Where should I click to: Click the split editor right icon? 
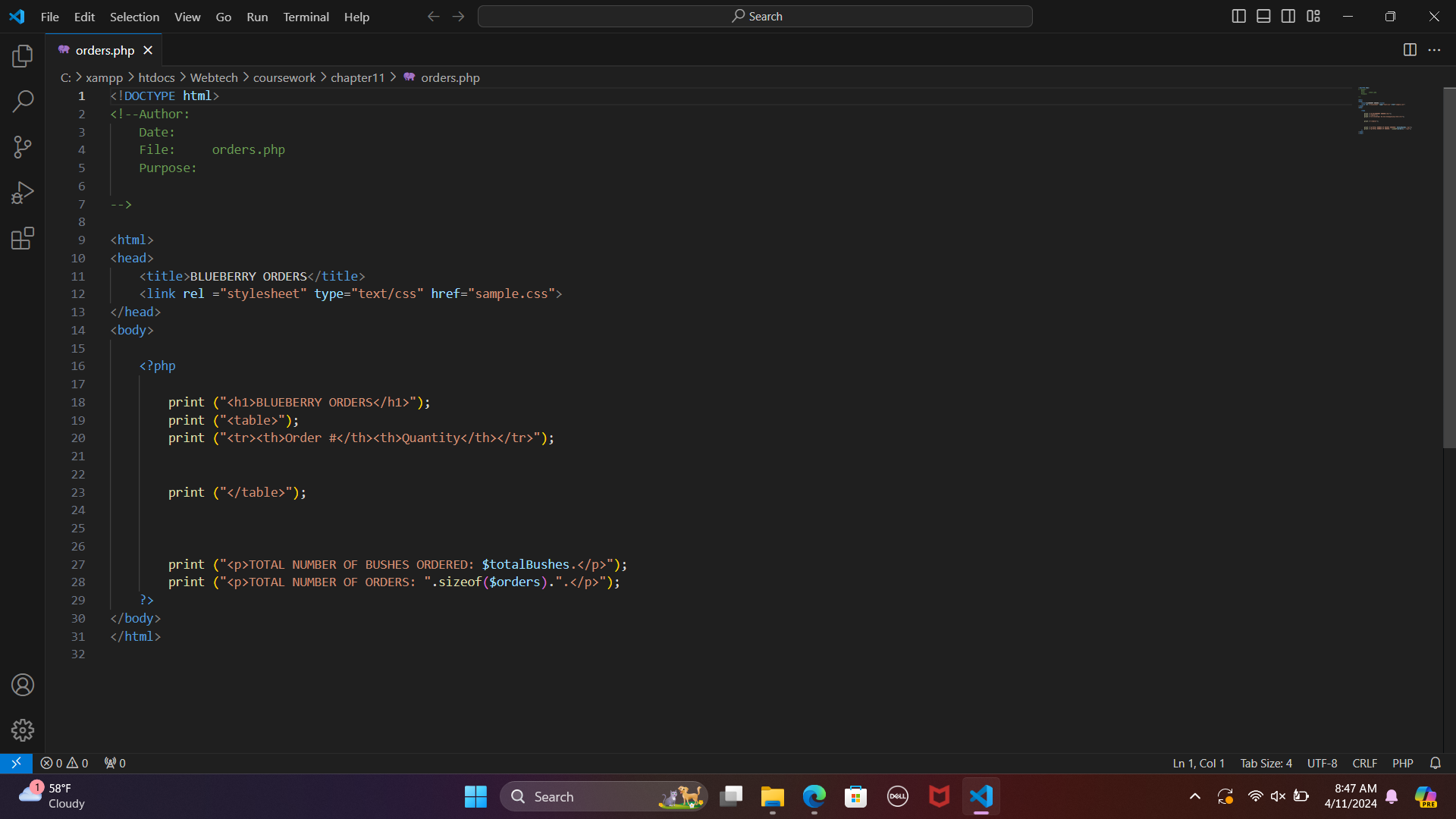click(x=1410, y=50)
